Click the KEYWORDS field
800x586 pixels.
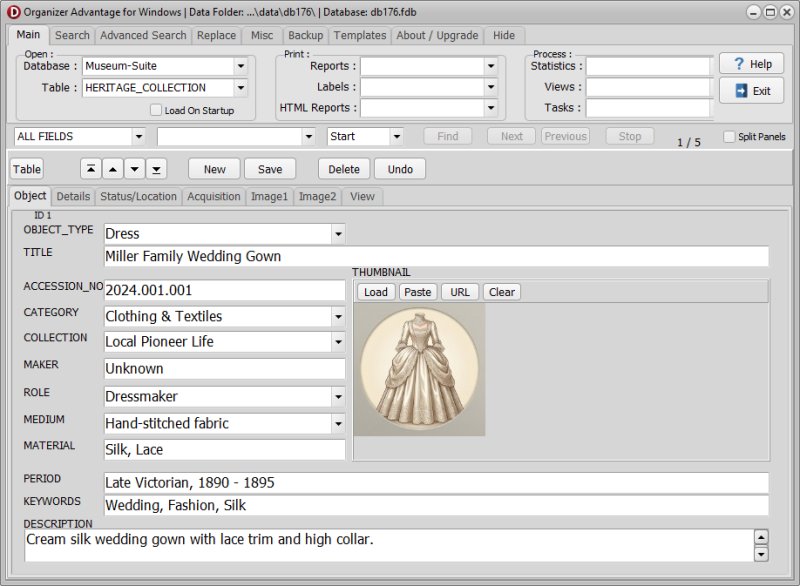point(436,505)
